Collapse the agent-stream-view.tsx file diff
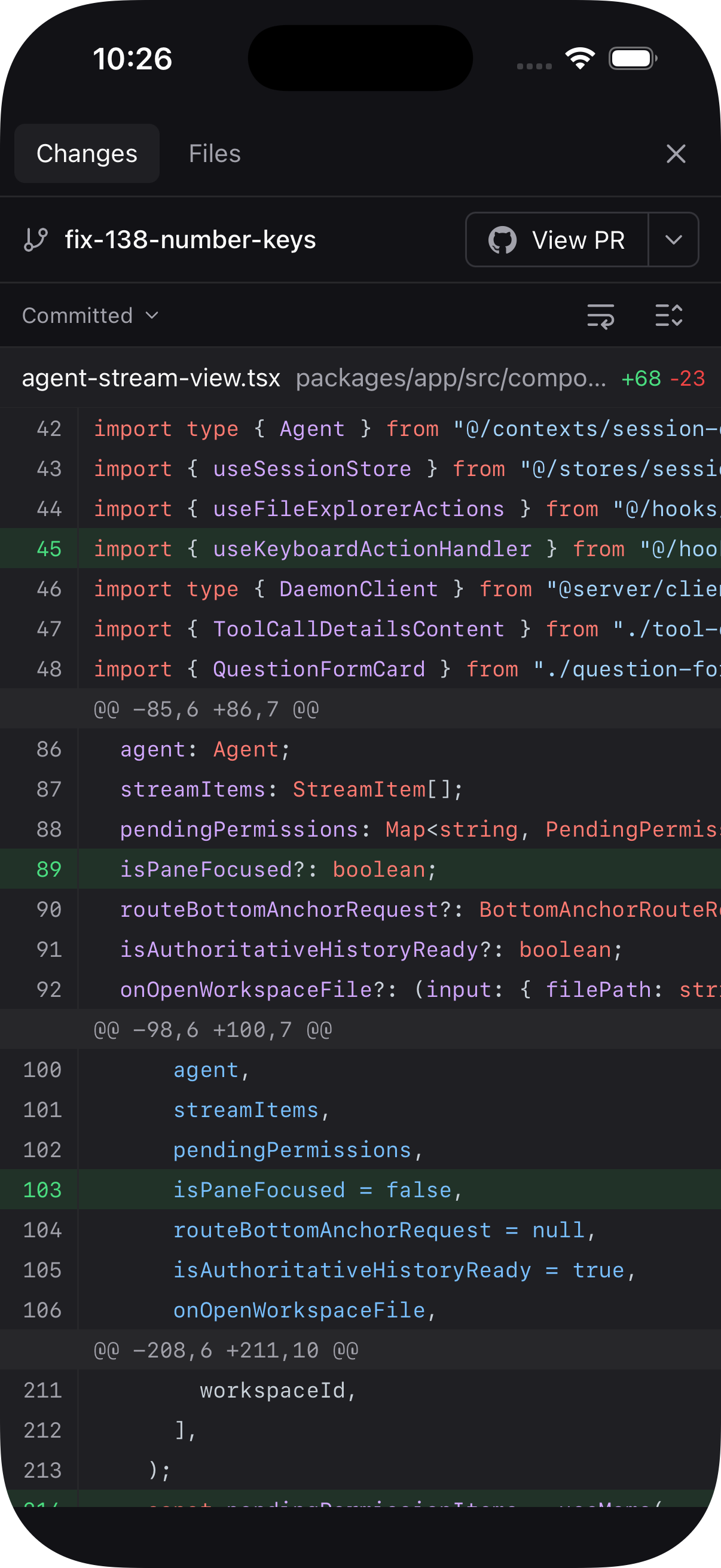The width and height of the screenshot is (721, 1568). click(151, 379)
